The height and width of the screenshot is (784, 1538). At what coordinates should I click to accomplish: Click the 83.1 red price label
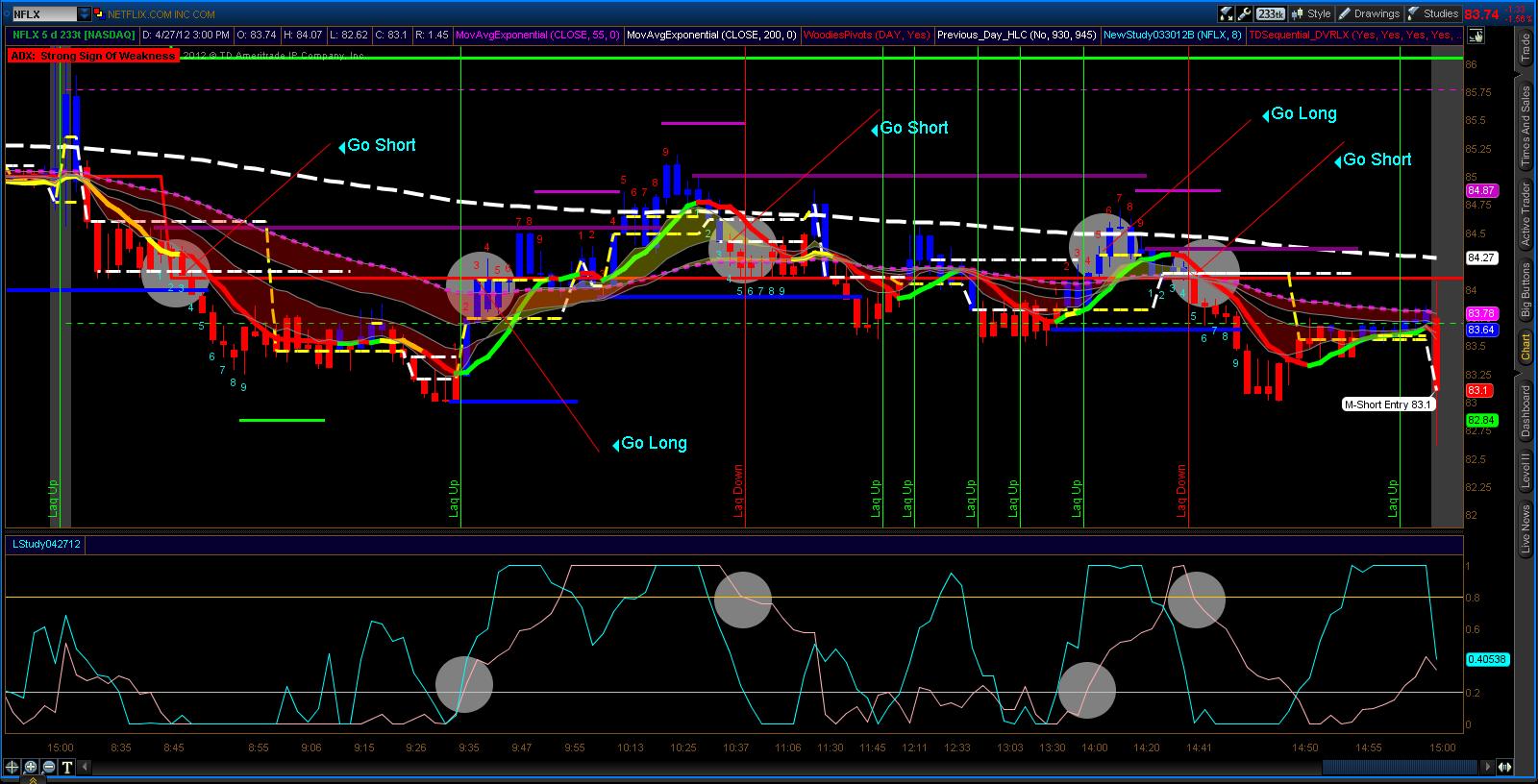[x=1477, y=390]
